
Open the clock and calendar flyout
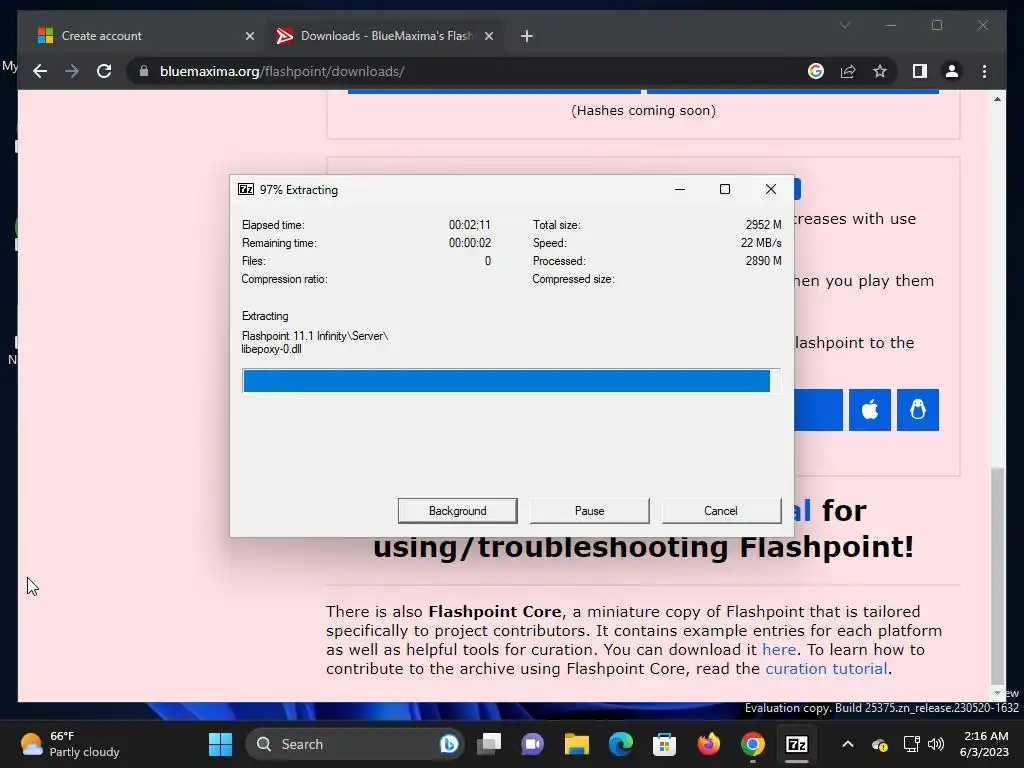pyautogui.click(x=986, y=744)
